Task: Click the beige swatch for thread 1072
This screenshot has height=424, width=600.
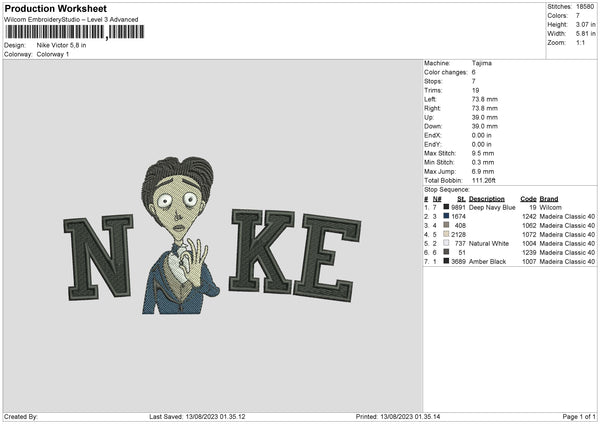Action: pyautogui.click(x=446, y=234)
